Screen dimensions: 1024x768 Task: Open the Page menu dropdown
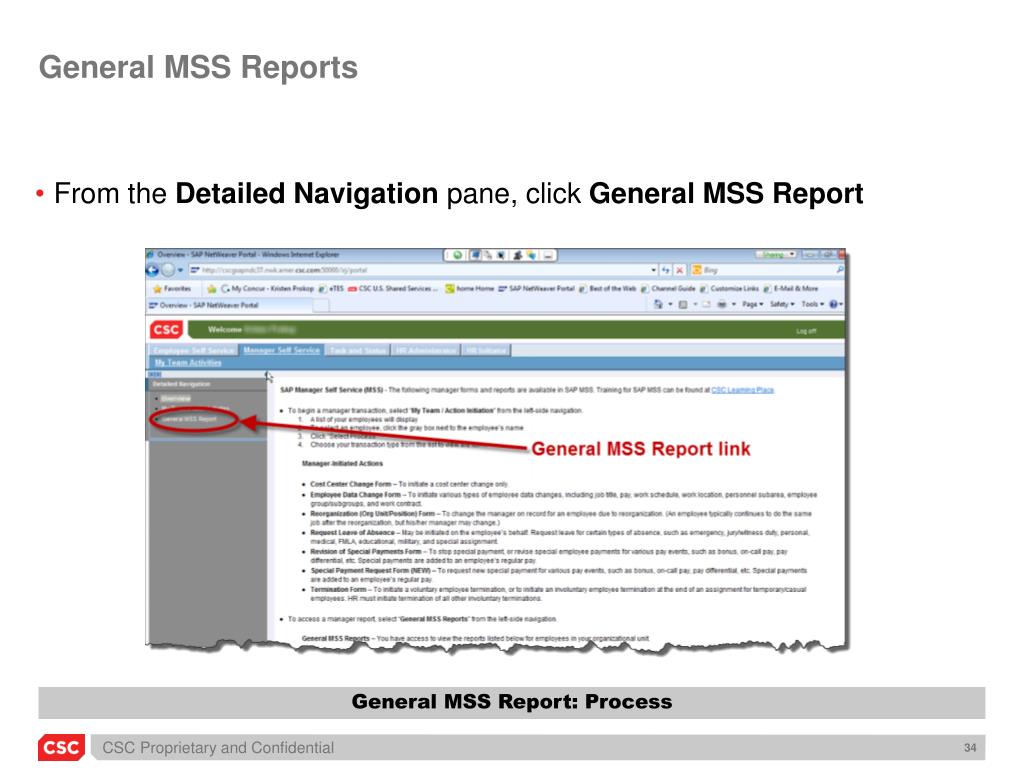pyautogui.click(x=752, y=304)
